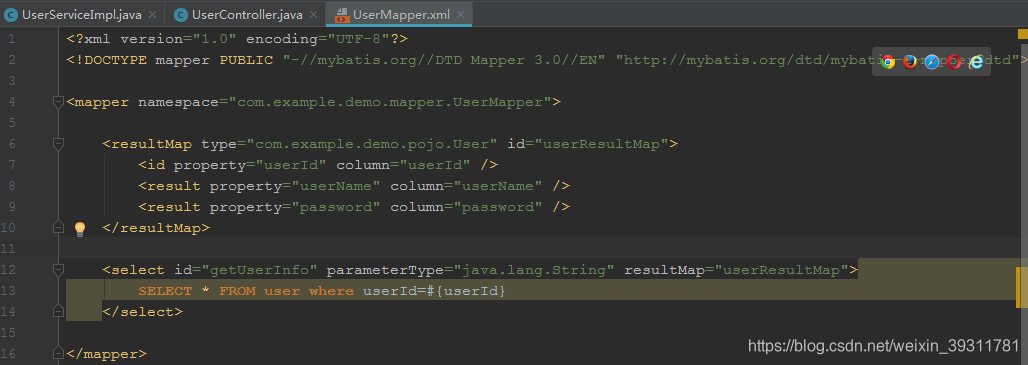The height and width of the screenshot is (365, 1028).
Task: Select the UserMapper.xml tab
Action: pos(399,14)
